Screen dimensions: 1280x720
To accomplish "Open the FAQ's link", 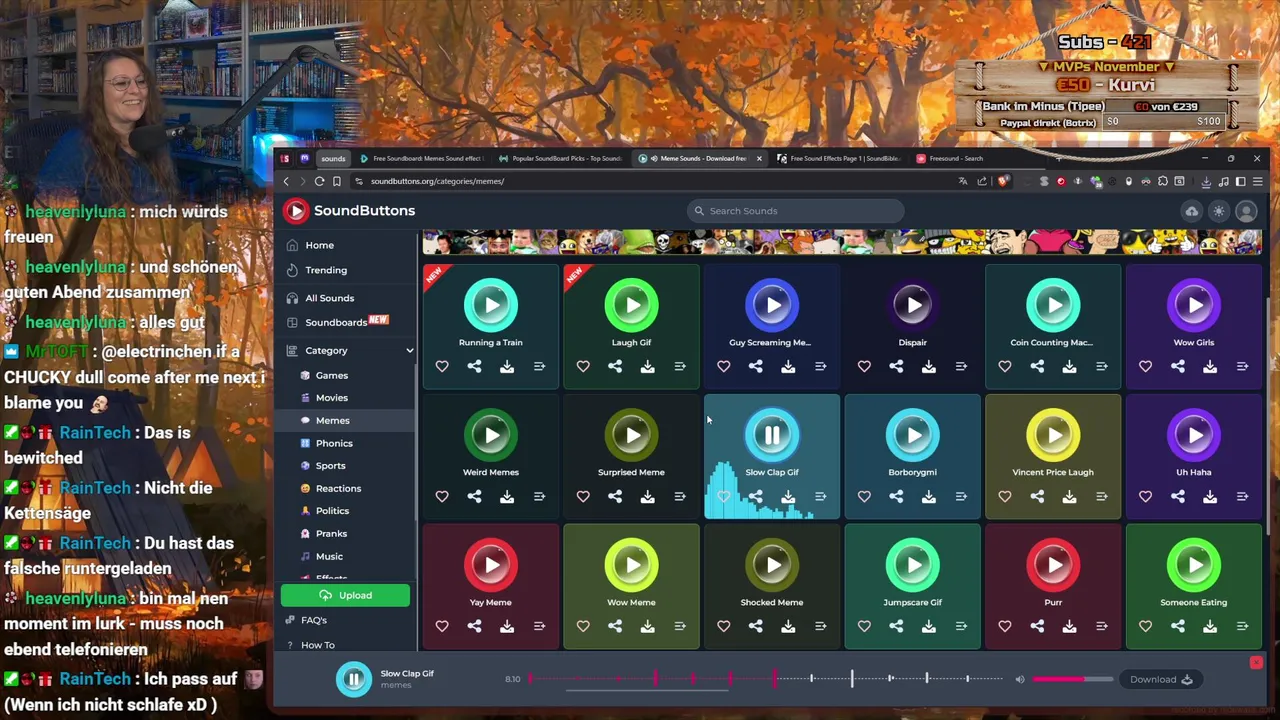I will tap(313, 621).
